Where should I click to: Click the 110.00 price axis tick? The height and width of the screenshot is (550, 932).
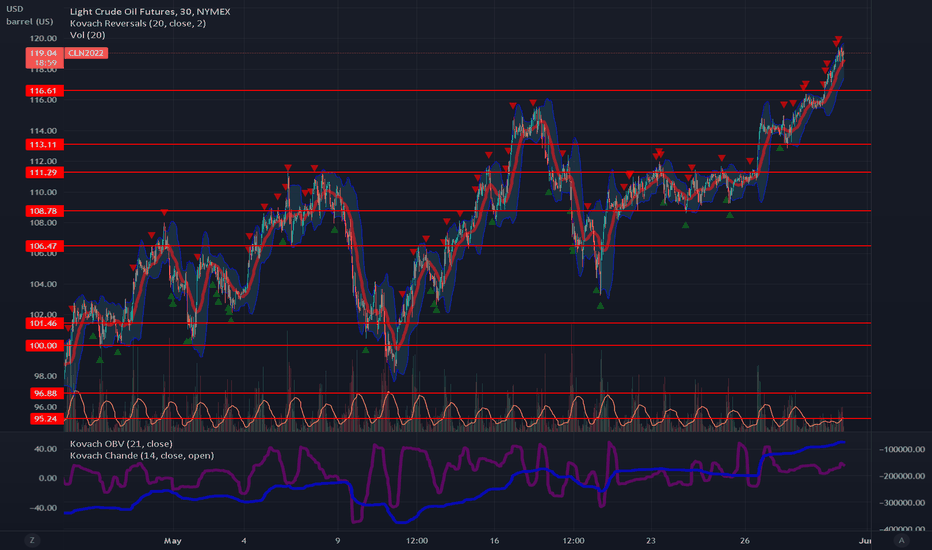click(43, 192)
